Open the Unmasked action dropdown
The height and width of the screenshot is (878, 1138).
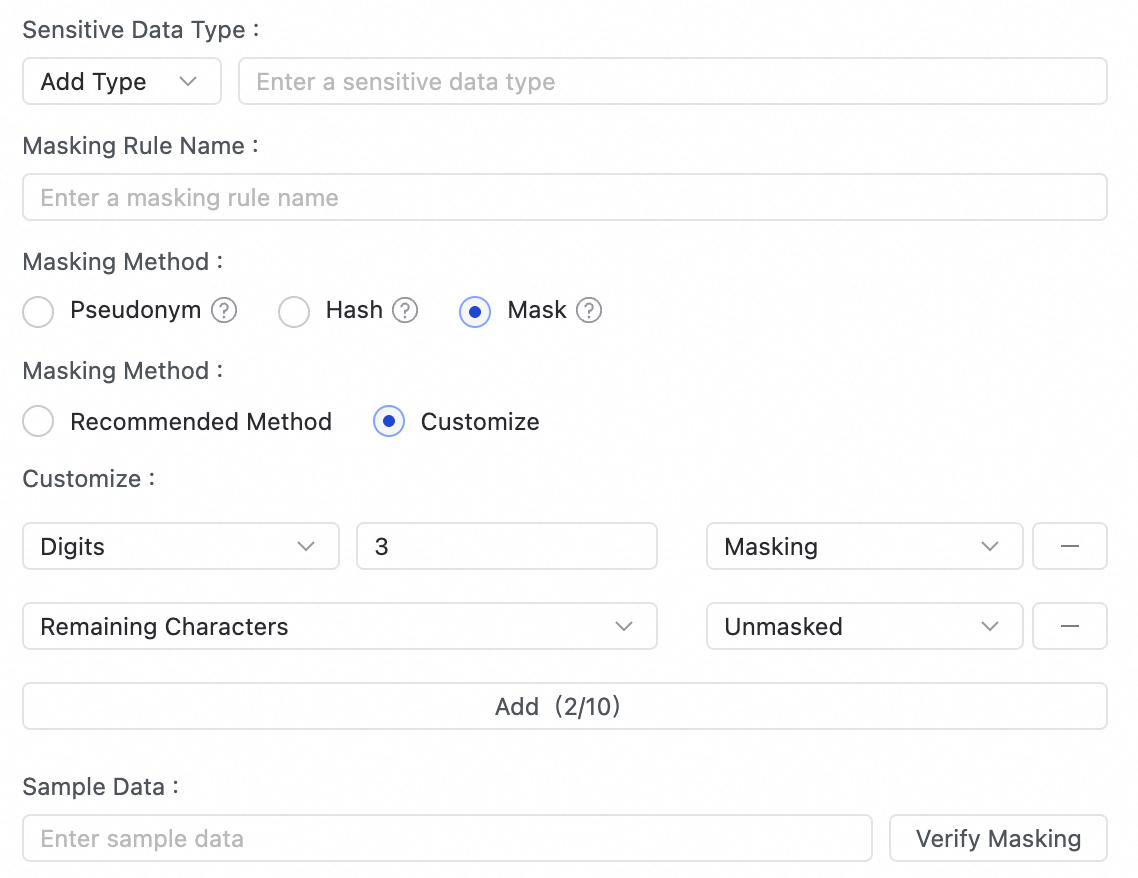864,626
